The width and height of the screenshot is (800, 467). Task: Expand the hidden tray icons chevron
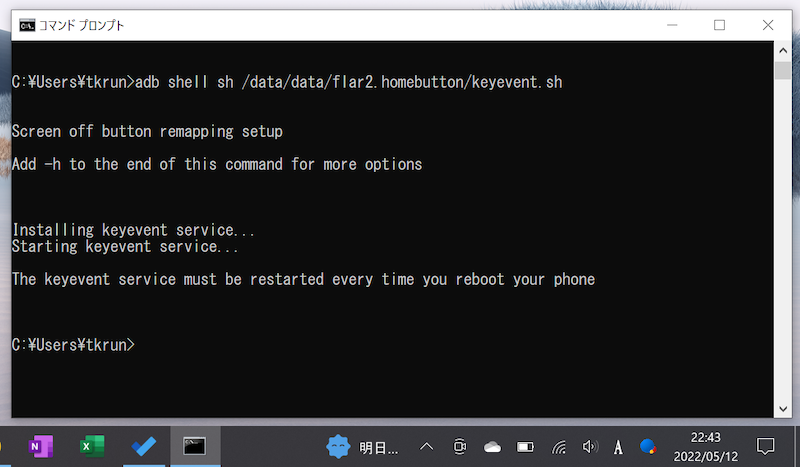click(x=427, y=446)
